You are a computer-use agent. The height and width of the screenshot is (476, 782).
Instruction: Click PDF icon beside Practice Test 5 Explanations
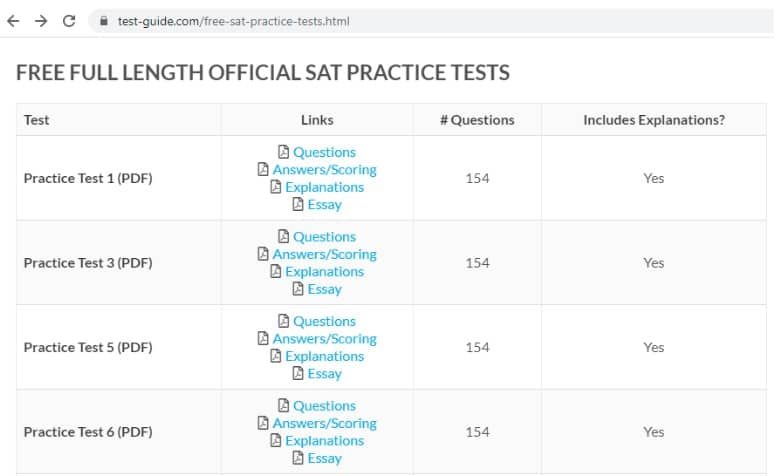coord(276,356)
